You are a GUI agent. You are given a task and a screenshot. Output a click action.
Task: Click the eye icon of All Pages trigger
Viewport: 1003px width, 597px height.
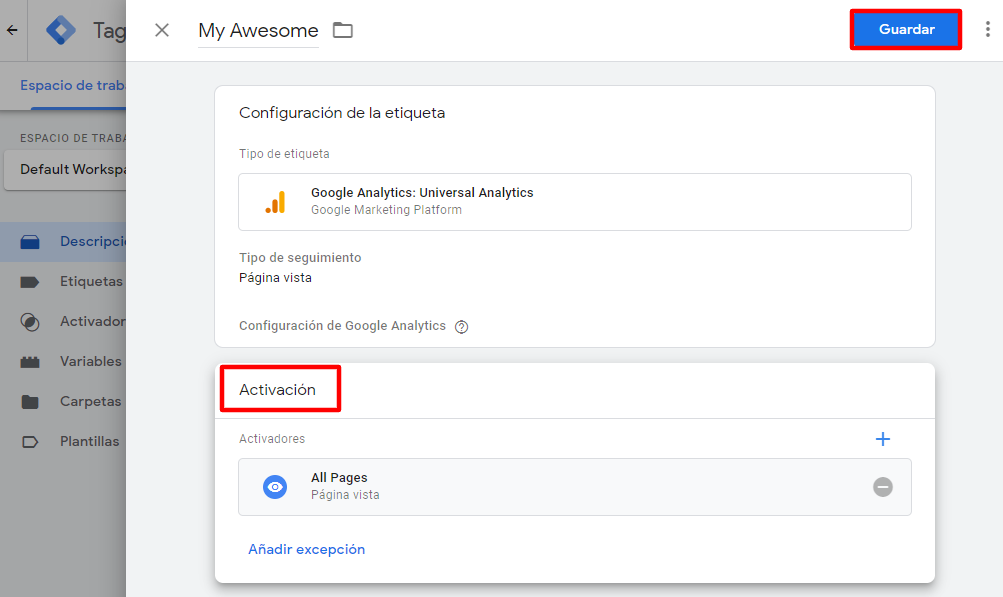coord(275,487)
